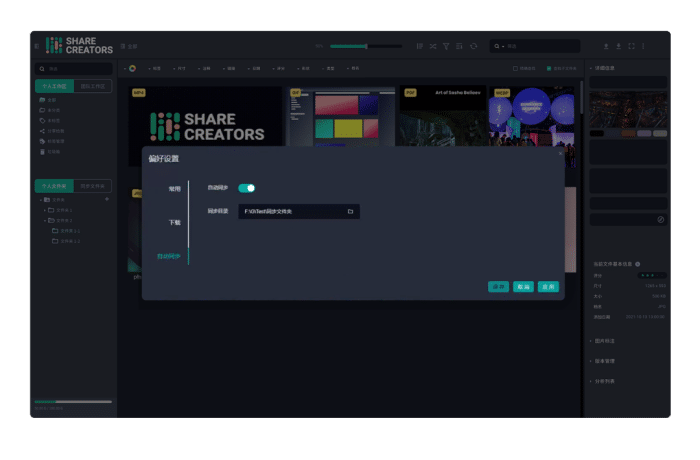Open the color wheel filter dropdown

131,68
